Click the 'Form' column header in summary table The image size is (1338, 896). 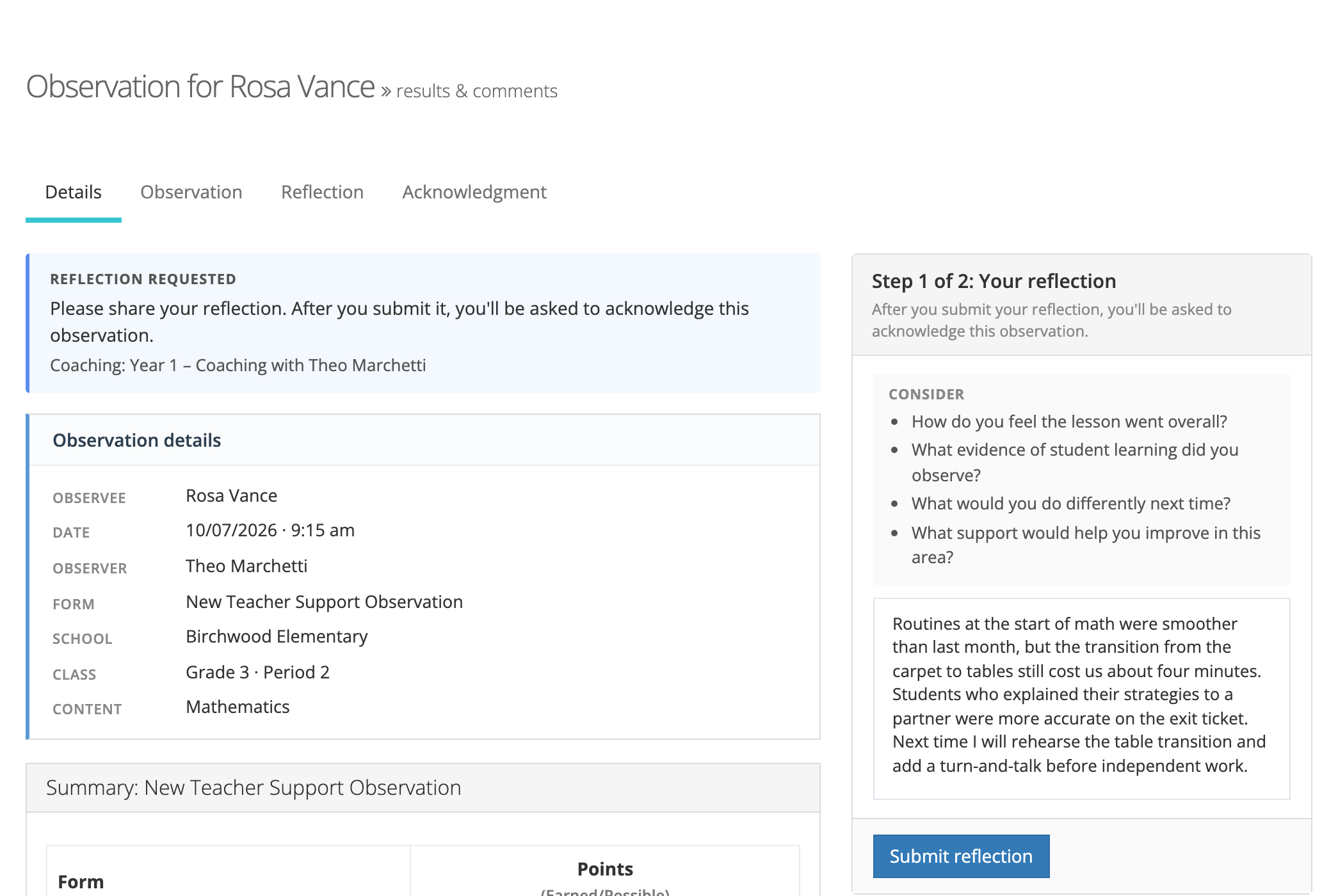(x=81, y=882)
